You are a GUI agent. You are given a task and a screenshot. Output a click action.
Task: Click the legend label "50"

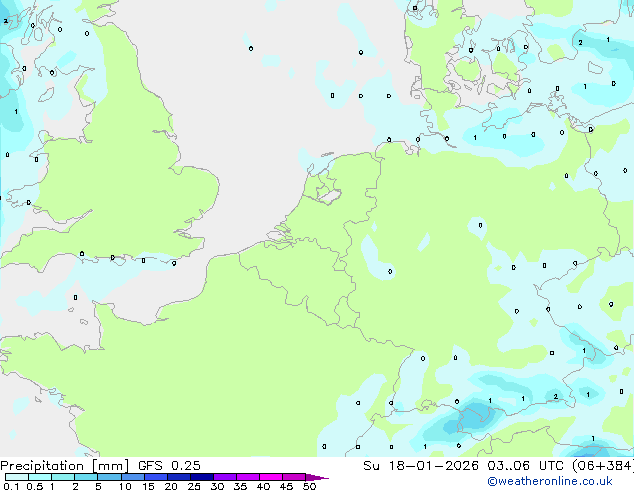click(x=309, y=486)
